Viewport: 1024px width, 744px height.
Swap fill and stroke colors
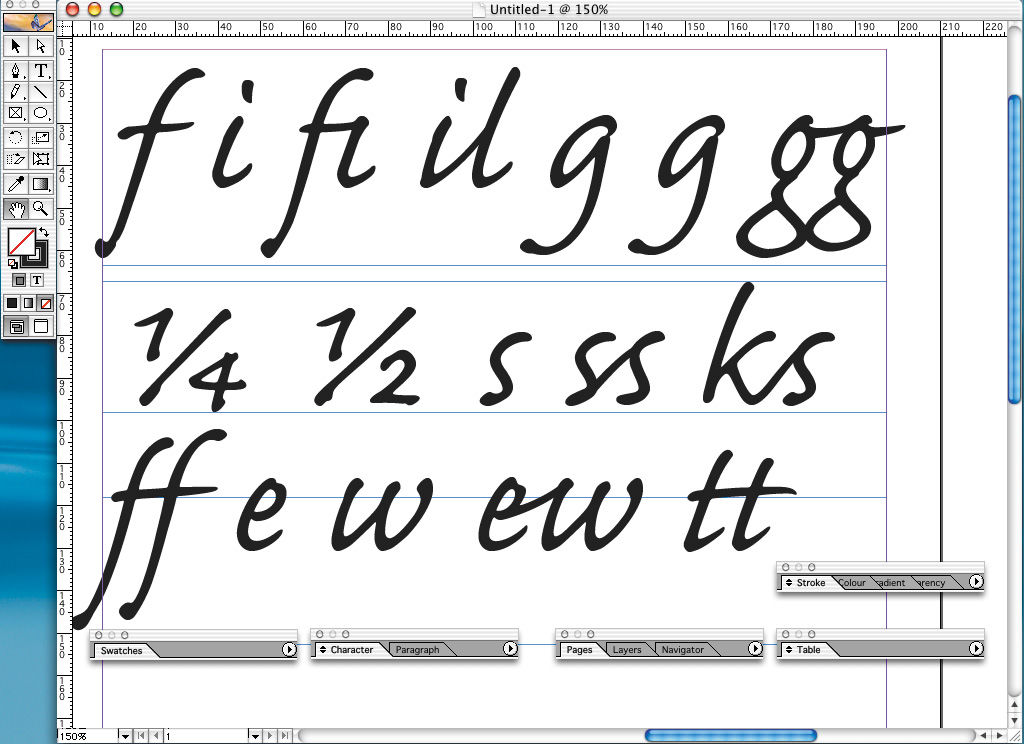point(44,233)
